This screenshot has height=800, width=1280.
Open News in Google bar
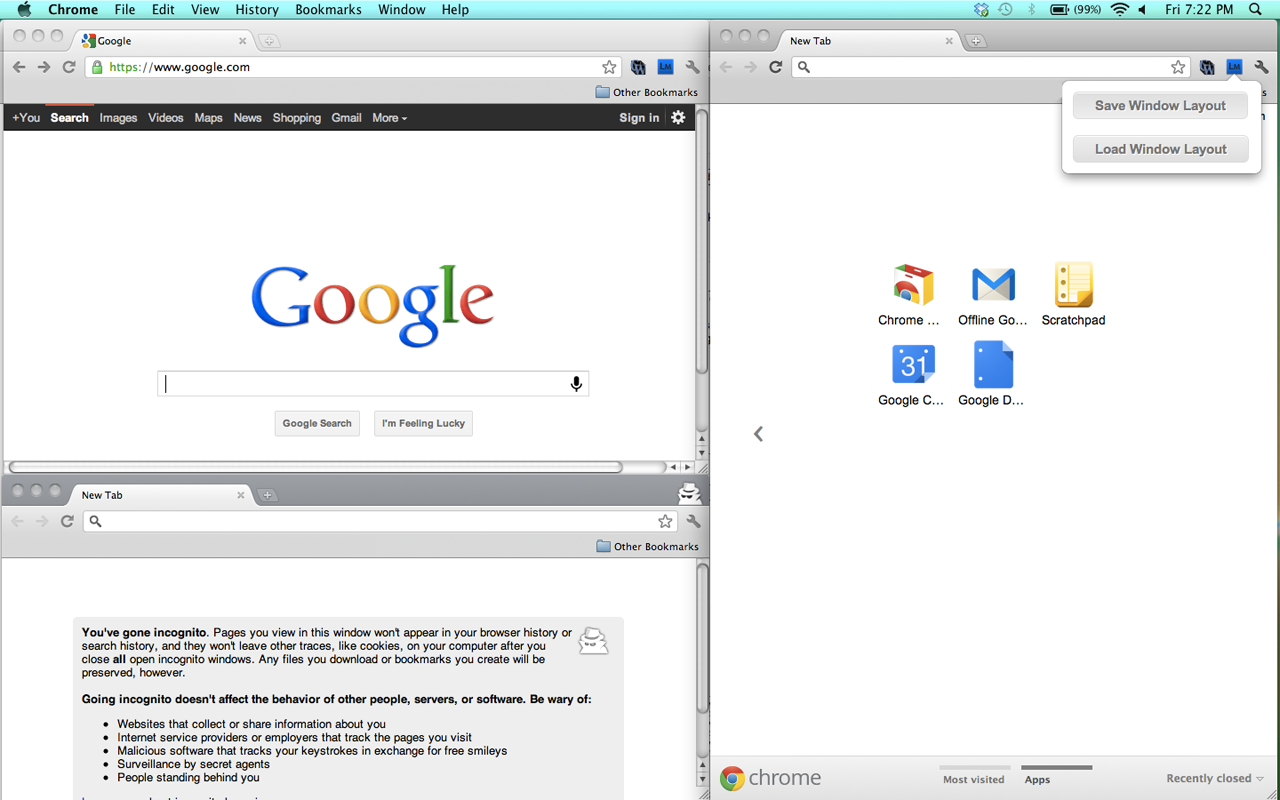point(247,118)
